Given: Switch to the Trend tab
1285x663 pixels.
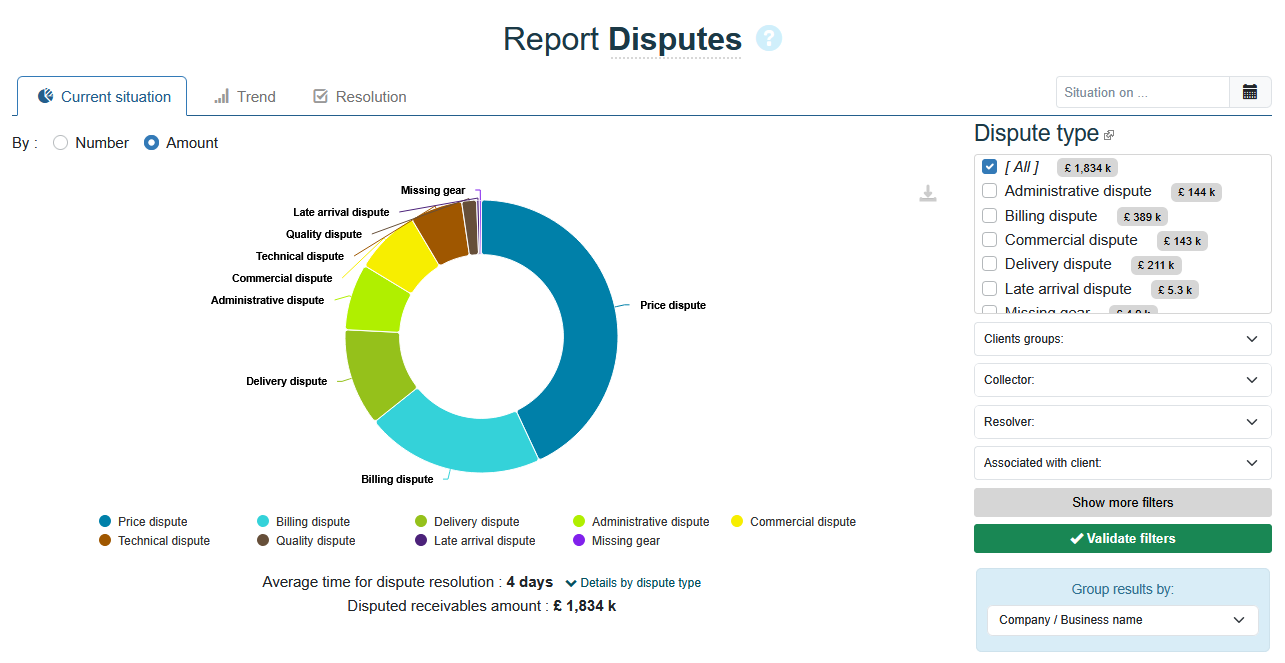Looking at the screenshot, I should (x=245, y=97).
